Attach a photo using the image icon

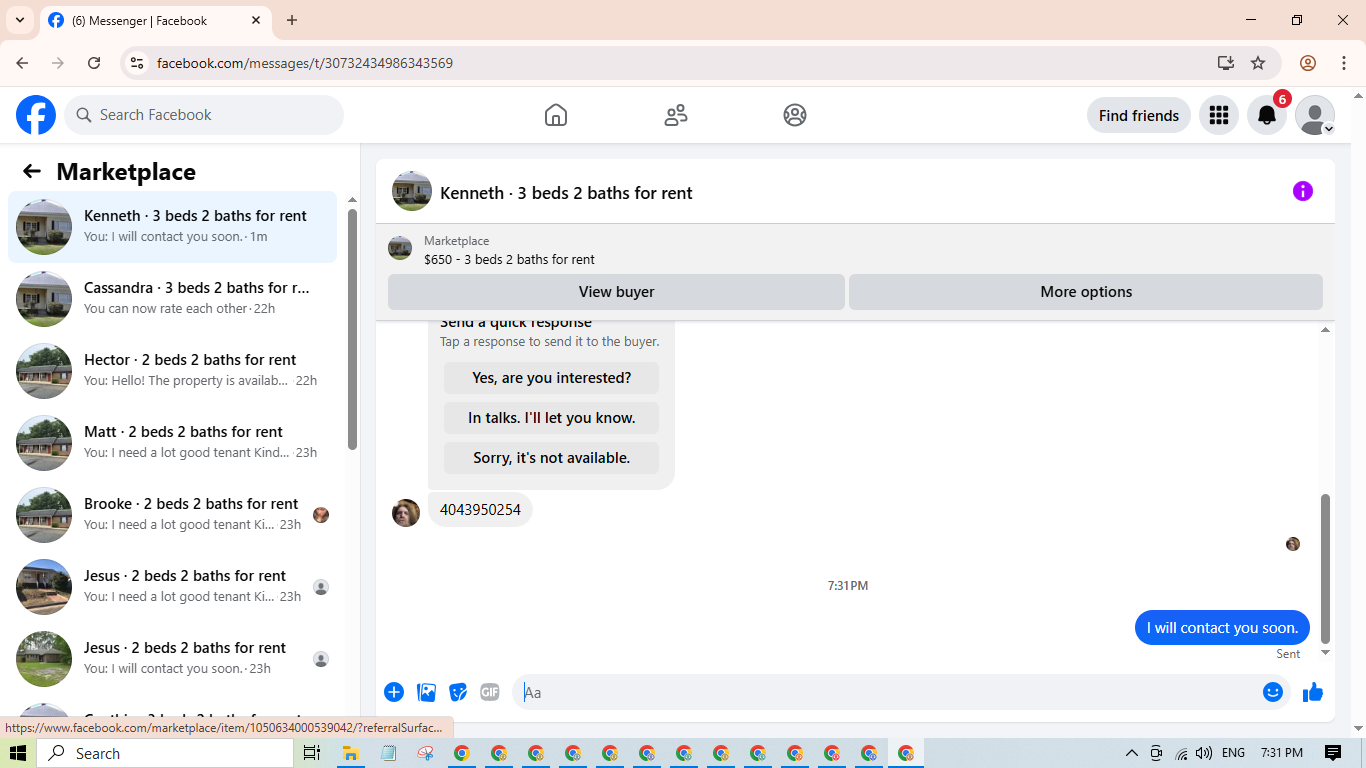tap(427, 692)
